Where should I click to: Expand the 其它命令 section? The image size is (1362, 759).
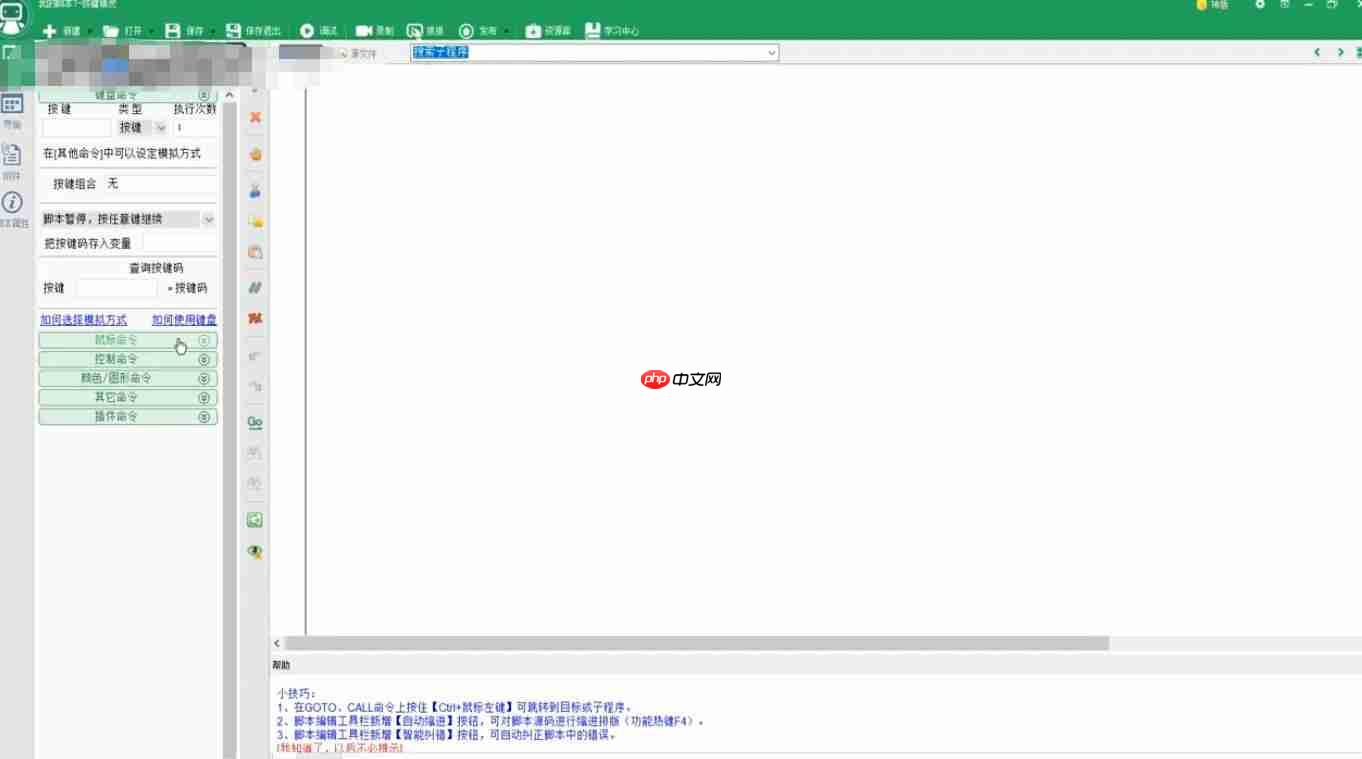128,397
